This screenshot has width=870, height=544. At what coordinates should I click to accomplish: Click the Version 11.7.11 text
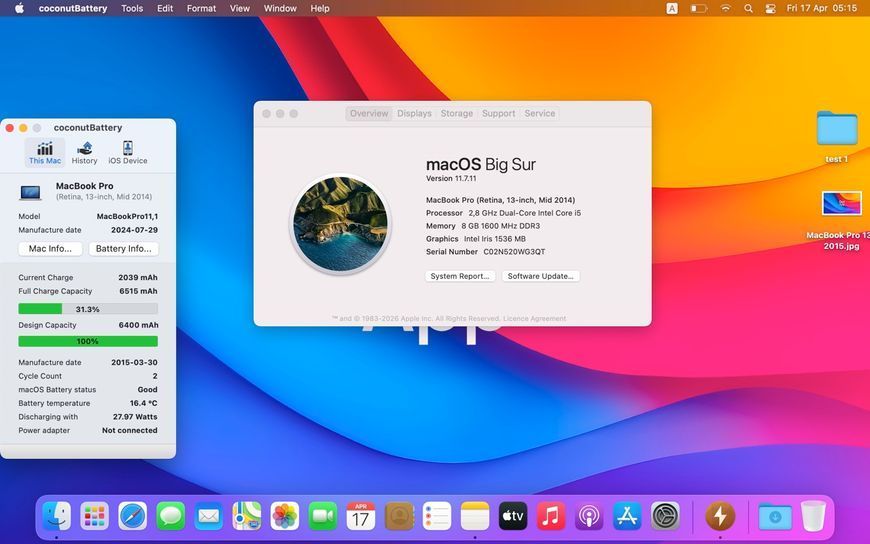451,178
